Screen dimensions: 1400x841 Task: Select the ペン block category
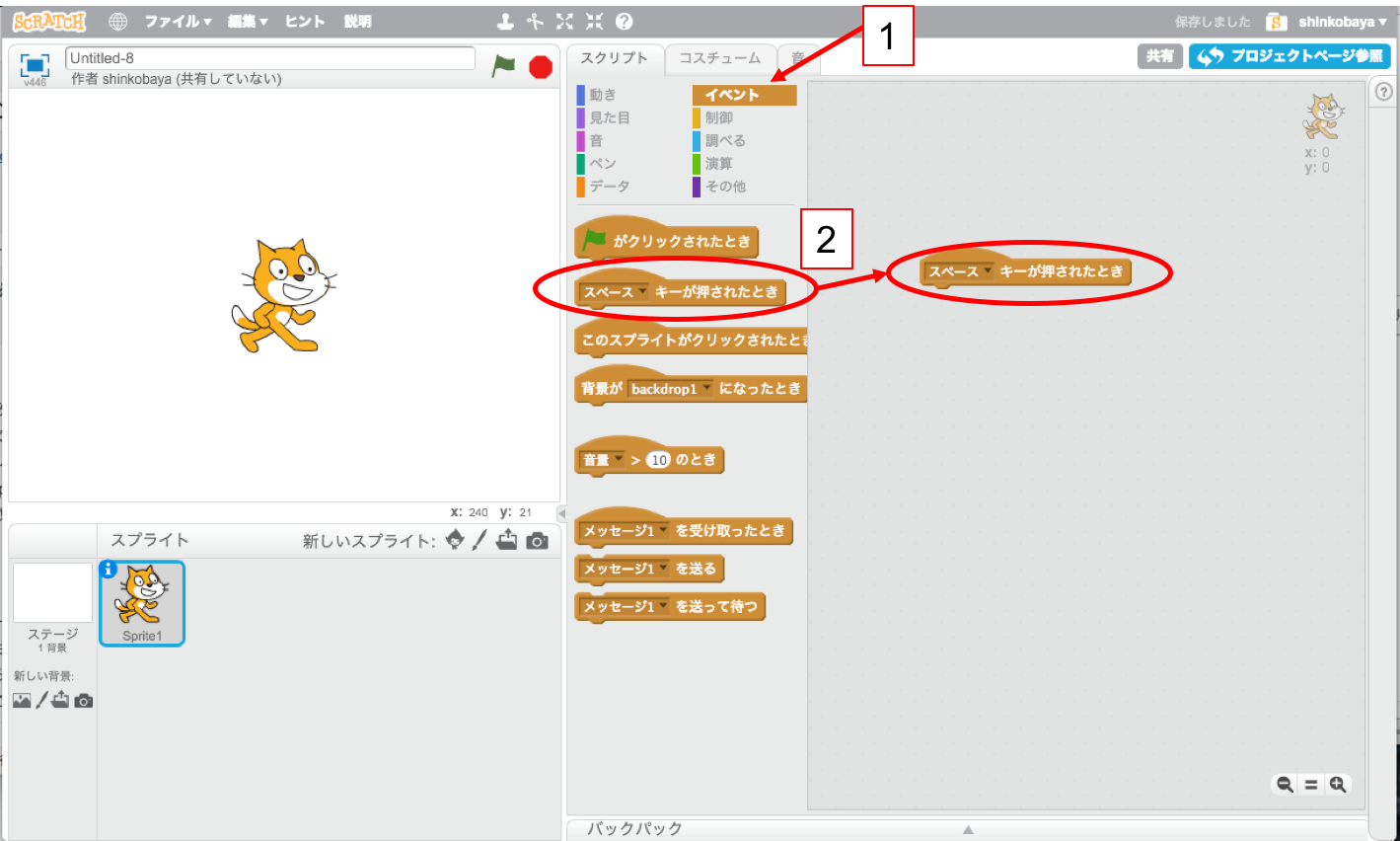603,163
